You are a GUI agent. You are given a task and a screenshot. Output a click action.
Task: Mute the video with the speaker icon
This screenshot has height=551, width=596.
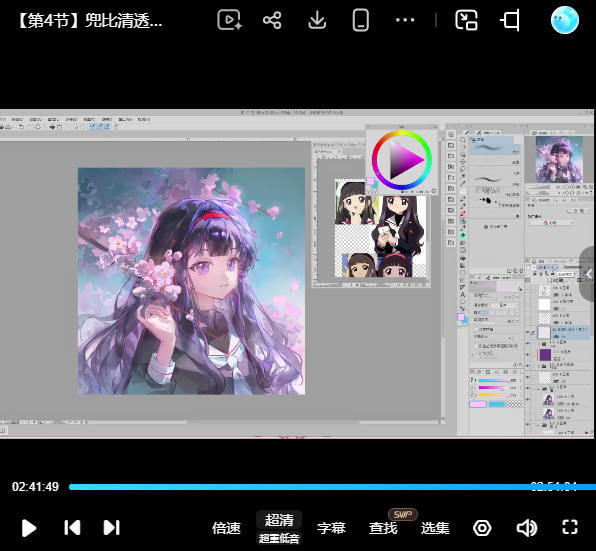[x=527, y=528]
